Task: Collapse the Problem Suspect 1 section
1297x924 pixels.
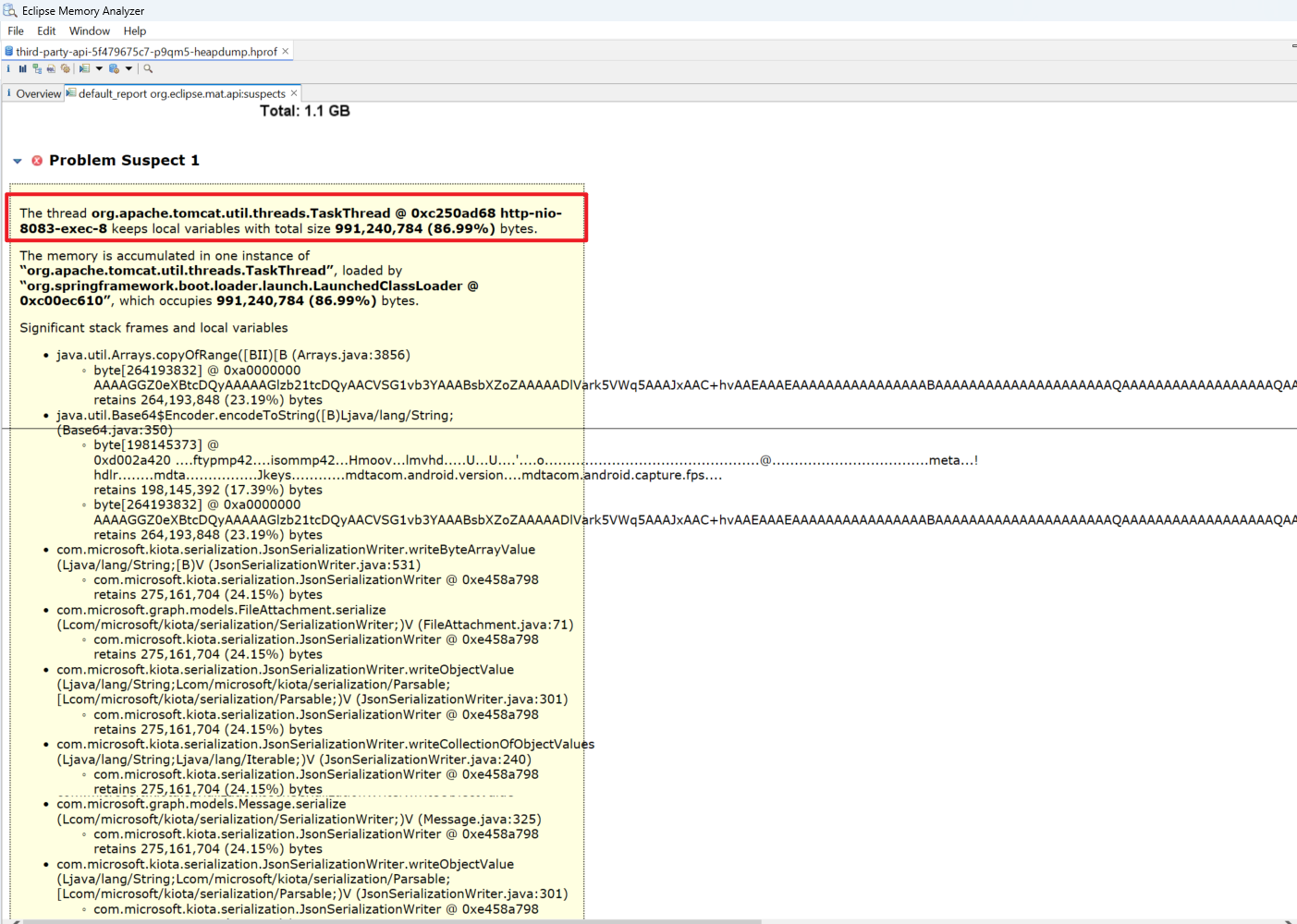Action: 18,161
